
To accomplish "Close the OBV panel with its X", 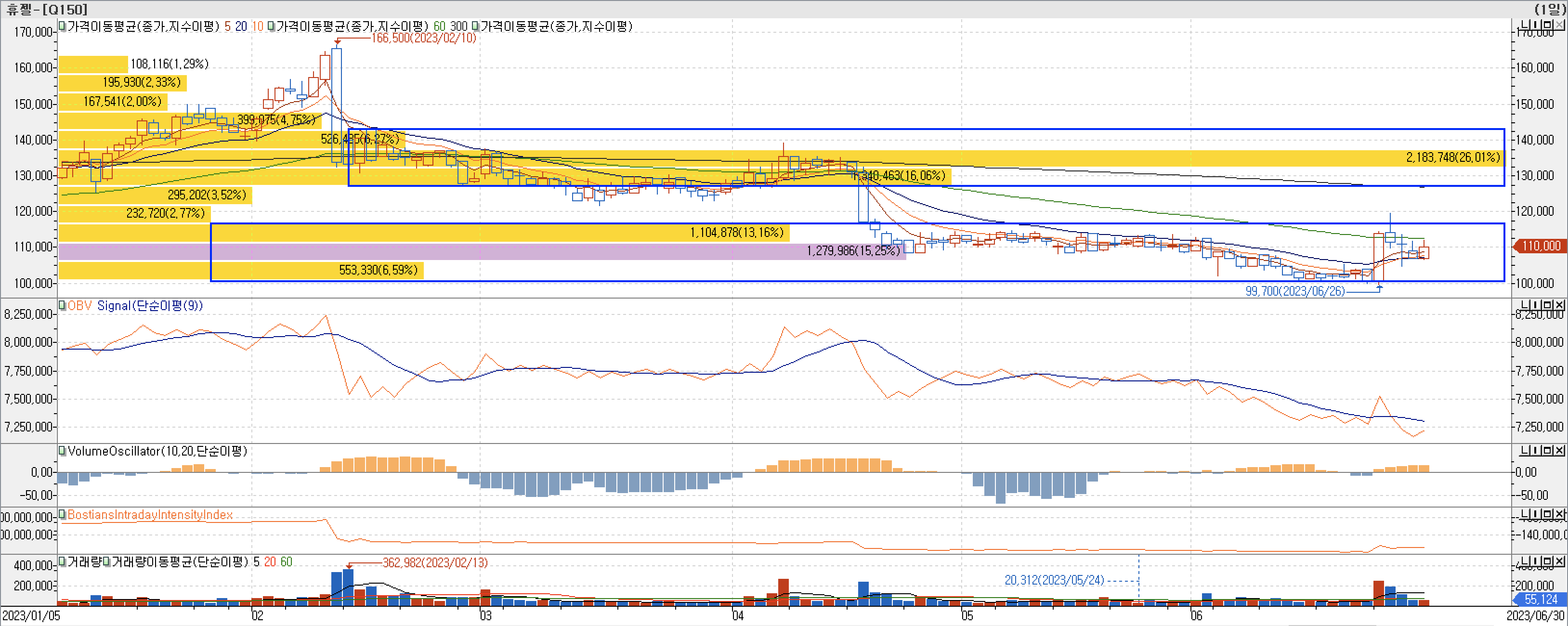I will point(1559,305).
